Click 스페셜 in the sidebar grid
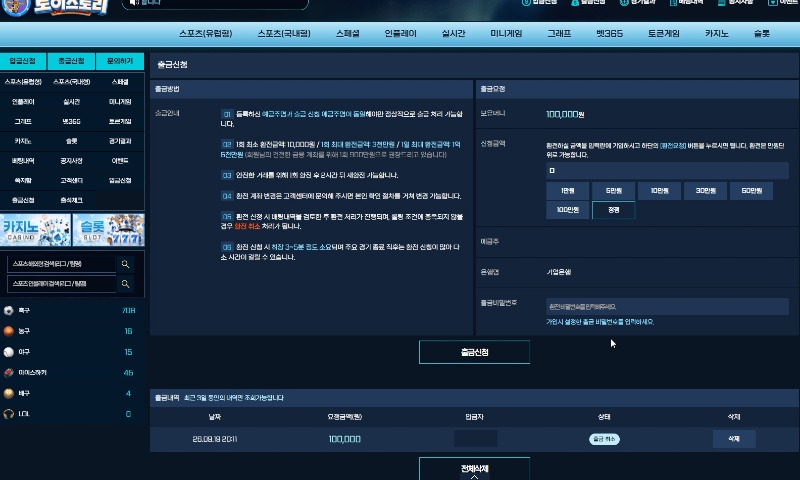The height and width of the screenshot is (480, 800). [x=120, y=82]
